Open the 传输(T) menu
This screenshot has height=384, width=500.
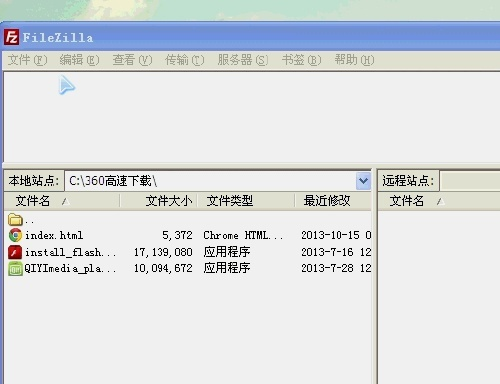(185, 60)
